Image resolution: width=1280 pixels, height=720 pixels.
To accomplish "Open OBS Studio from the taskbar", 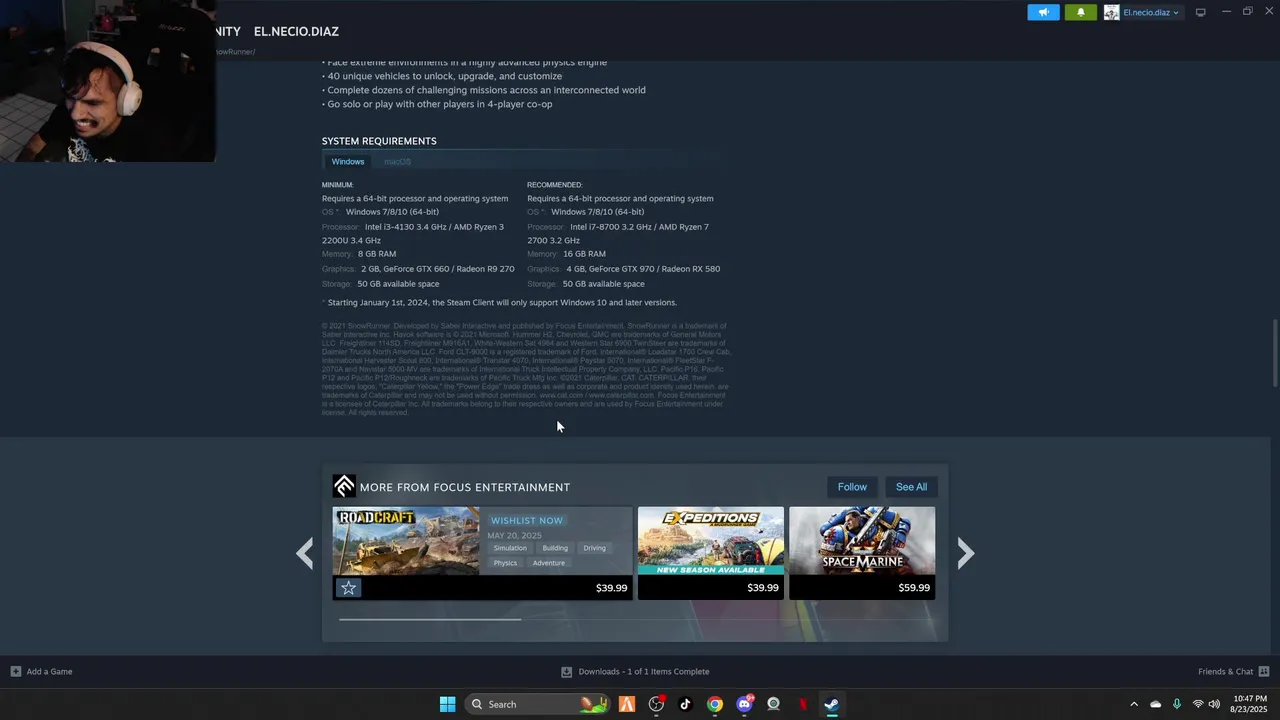I will tap(656, 704).
